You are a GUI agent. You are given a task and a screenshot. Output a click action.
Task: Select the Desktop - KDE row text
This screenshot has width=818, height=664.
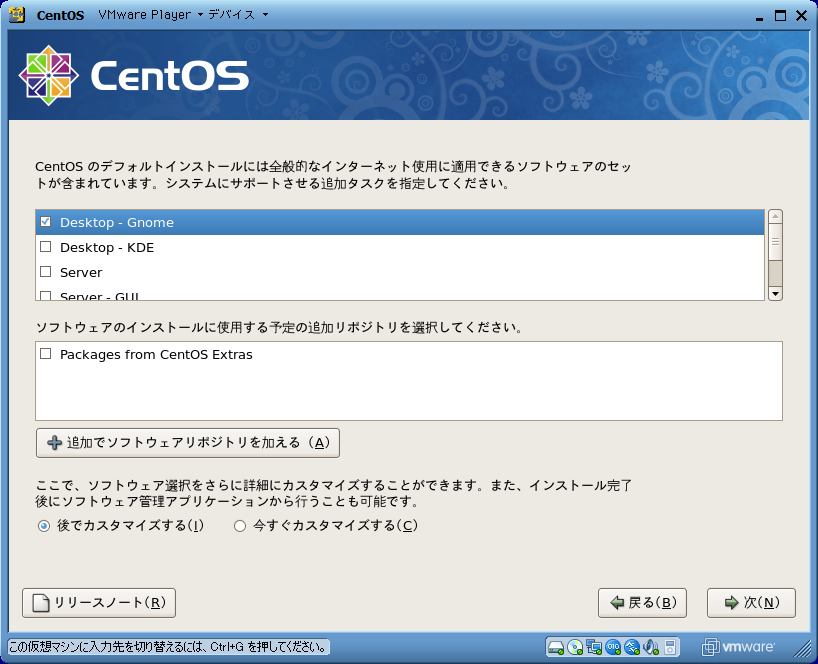tap(107, 247)
